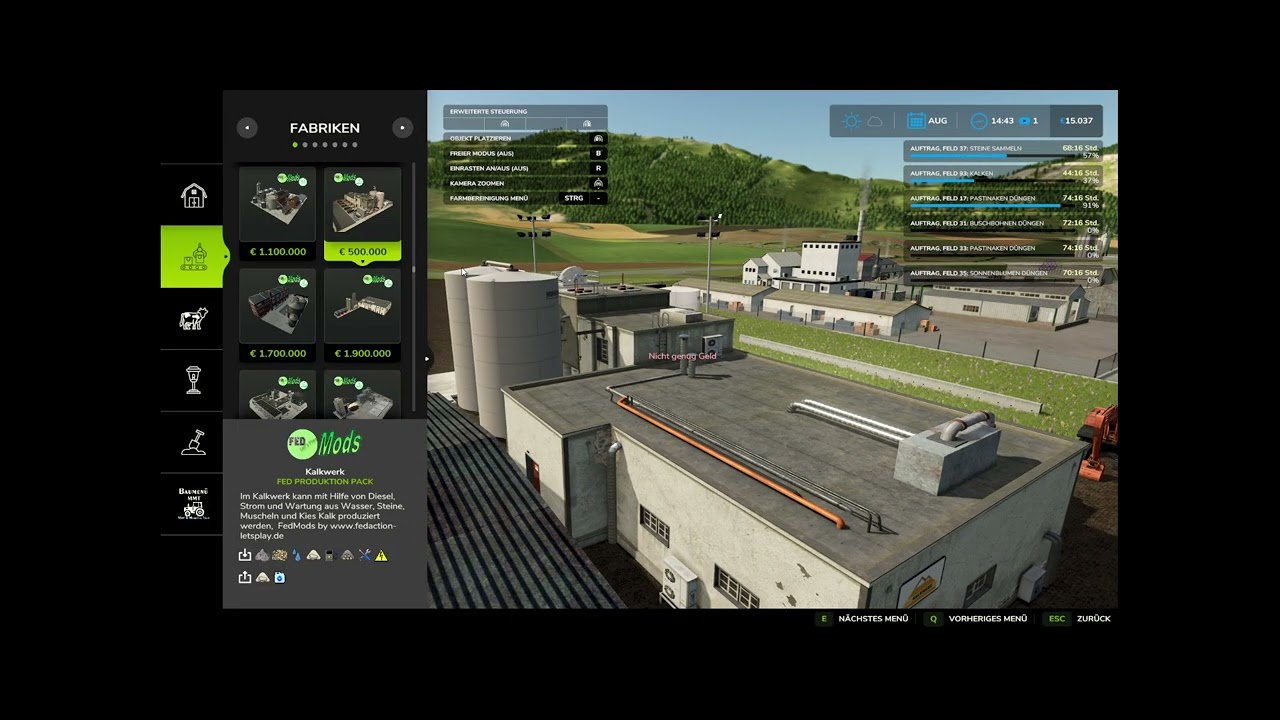
Task: Click the input download-tray icon
Action: click(245, 555)
